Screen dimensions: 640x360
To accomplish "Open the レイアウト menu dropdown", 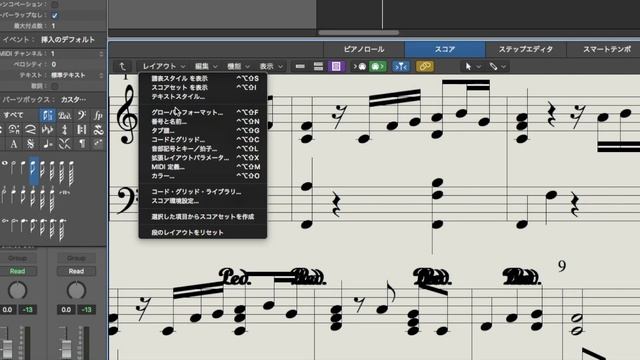I will point(164,67).
